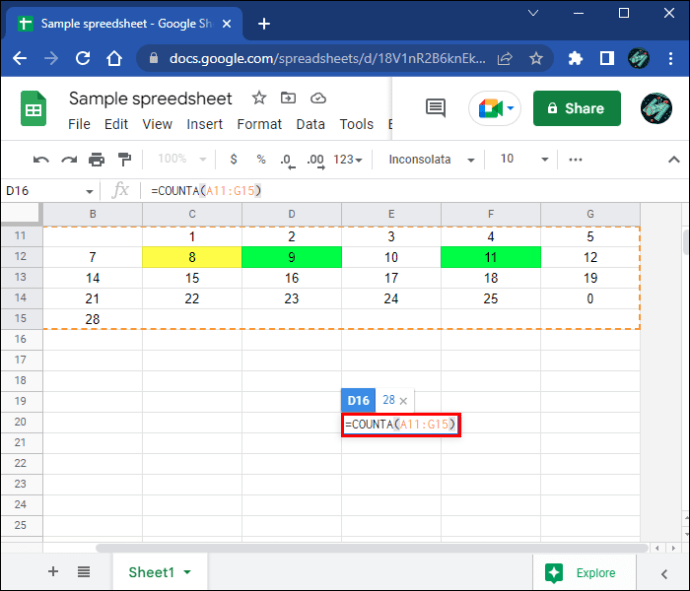This screenshot has width=690, height=591.
Task: Open more number formats 123 dropdown
Action: 348,159
